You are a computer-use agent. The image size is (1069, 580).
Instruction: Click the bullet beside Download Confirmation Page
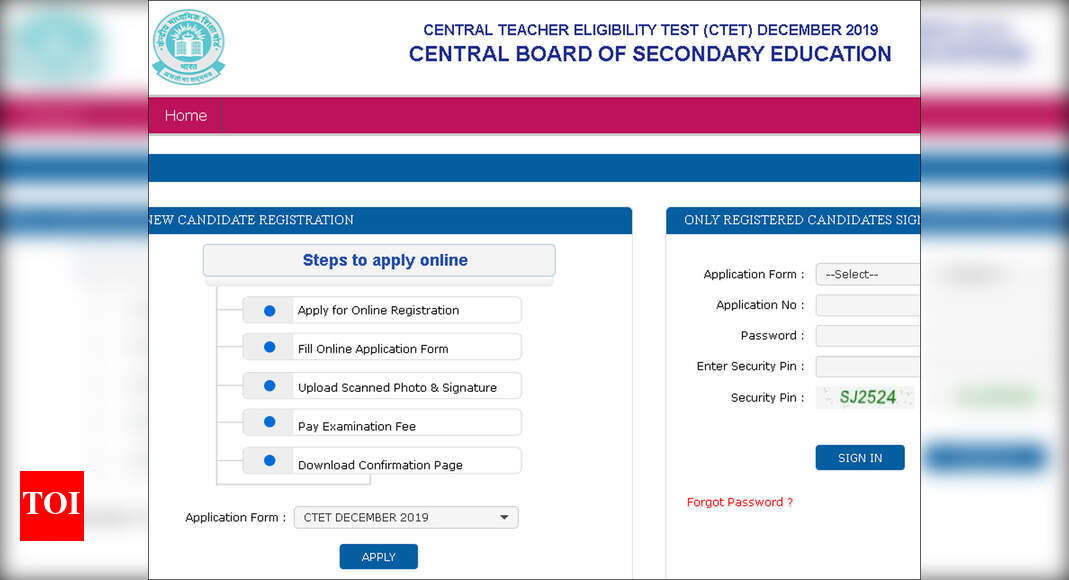[x=268, y=460]
